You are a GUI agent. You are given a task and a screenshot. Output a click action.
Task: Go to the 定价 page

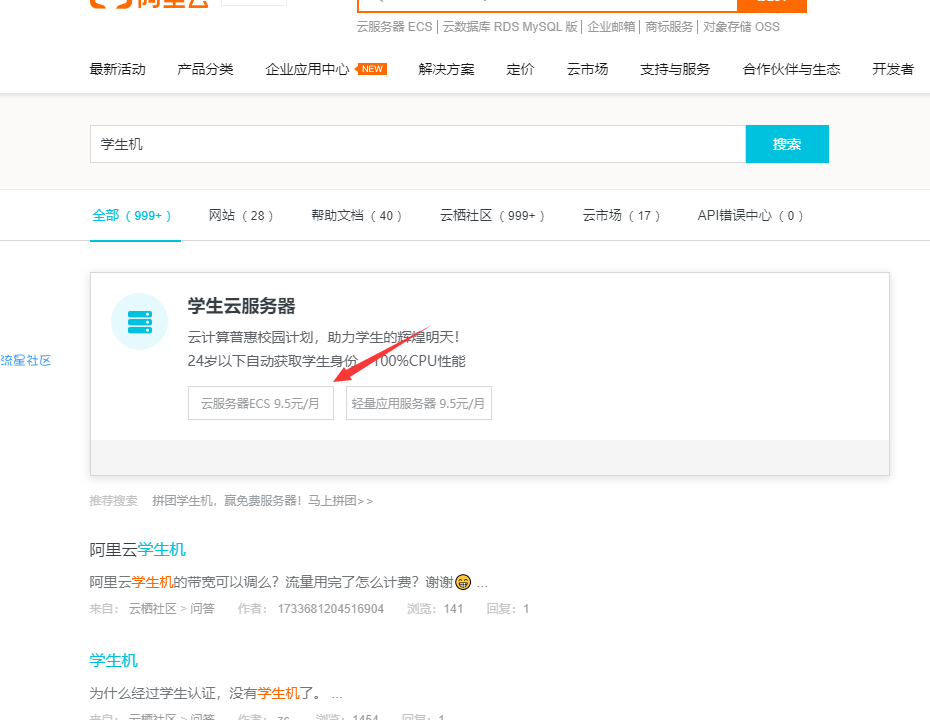(520, 69)
